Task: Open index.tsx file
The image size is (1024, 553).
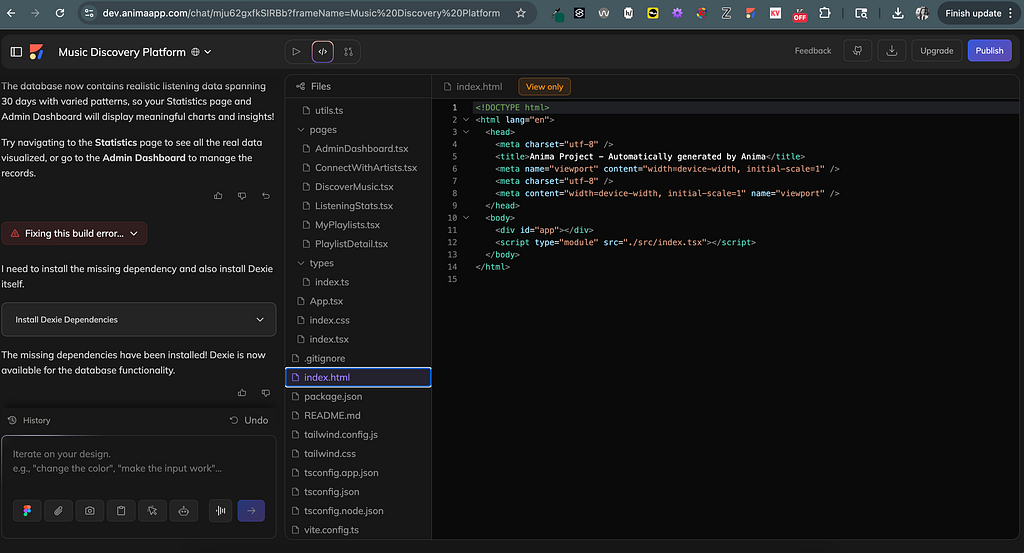Action: pyautogui.click(x=358, y=340)
